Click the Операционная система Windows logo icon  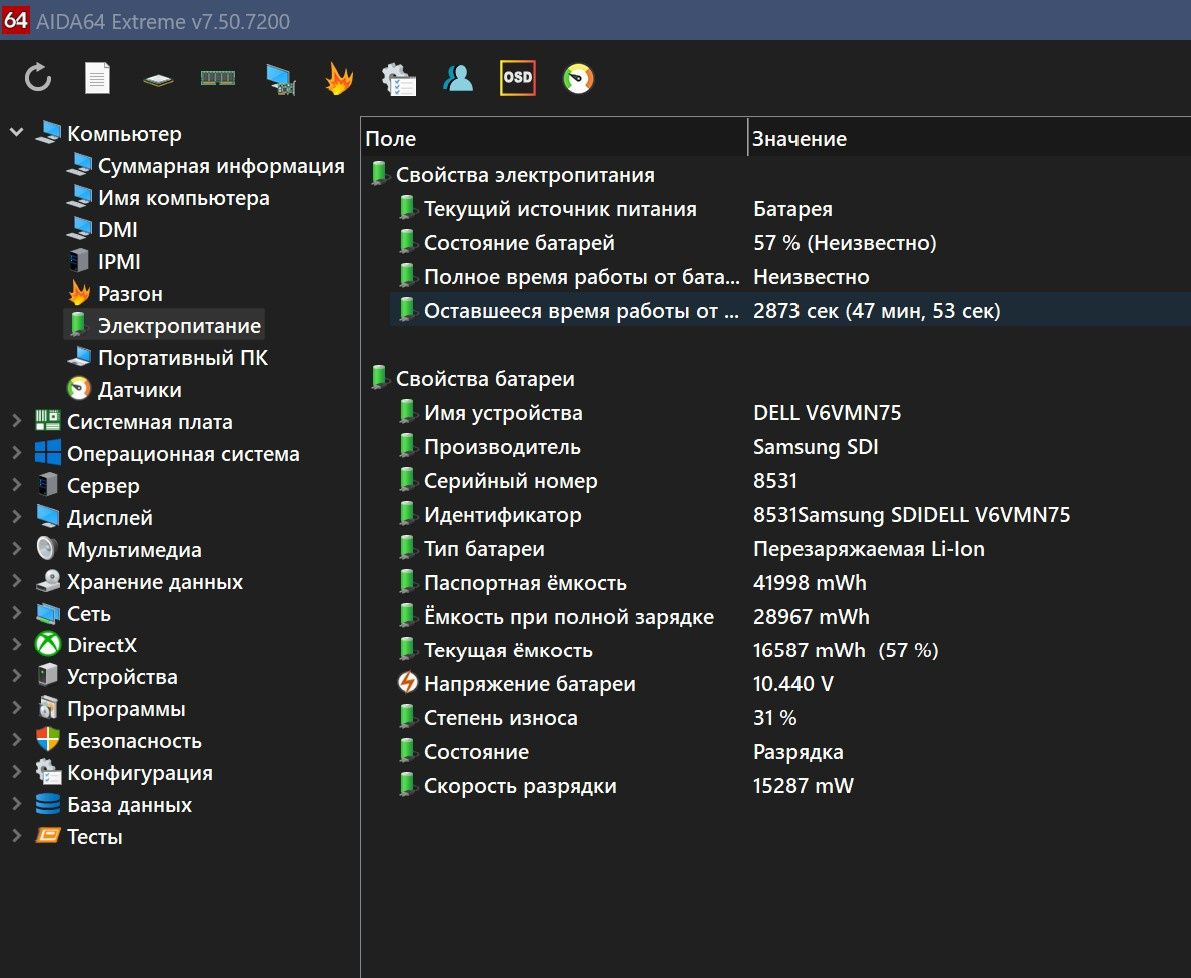pyautogui.click(x=48, y=453)
